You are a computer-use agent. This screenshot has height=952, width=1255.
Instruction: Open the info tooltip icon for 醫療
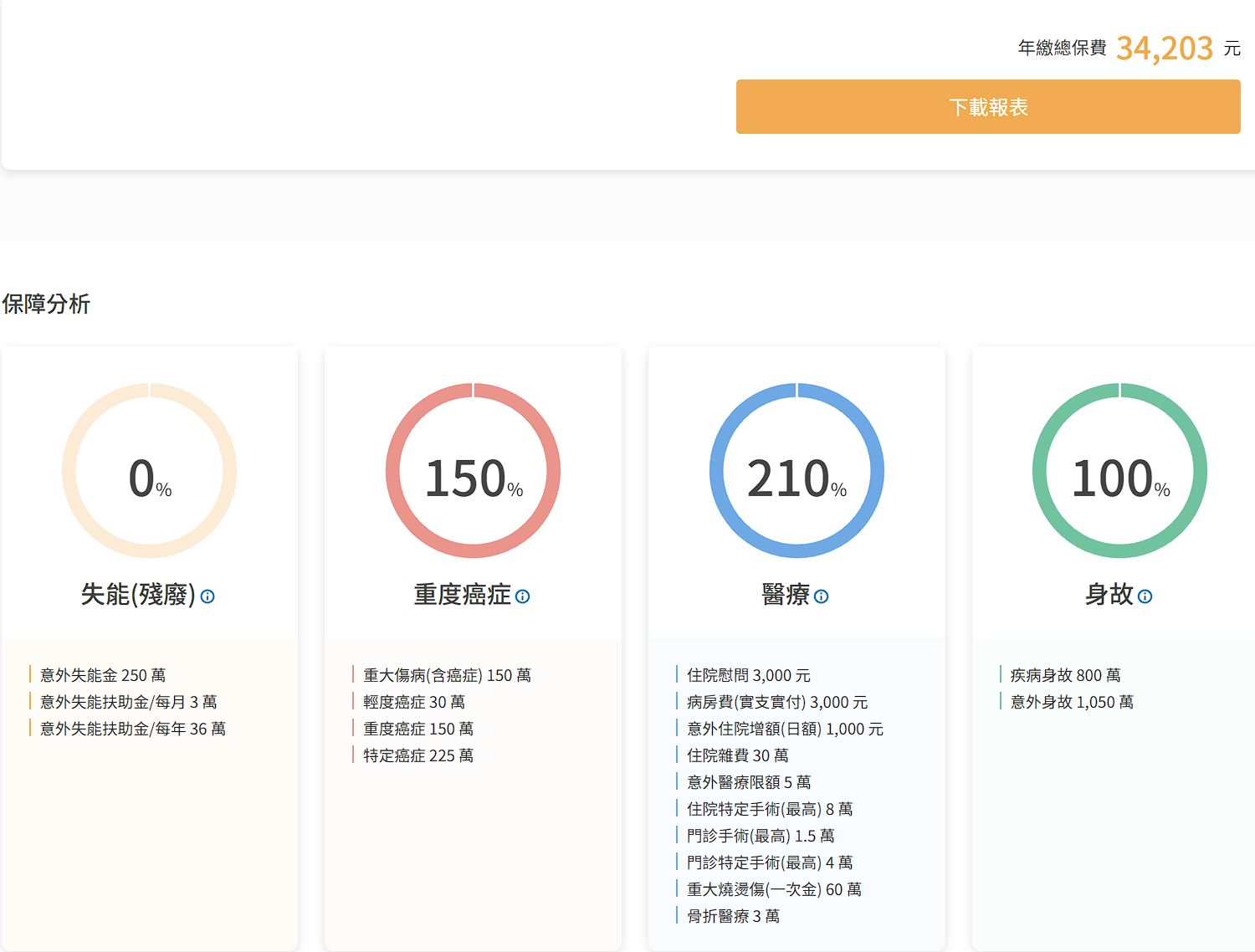pyautogui.click(x=821, y=596)
